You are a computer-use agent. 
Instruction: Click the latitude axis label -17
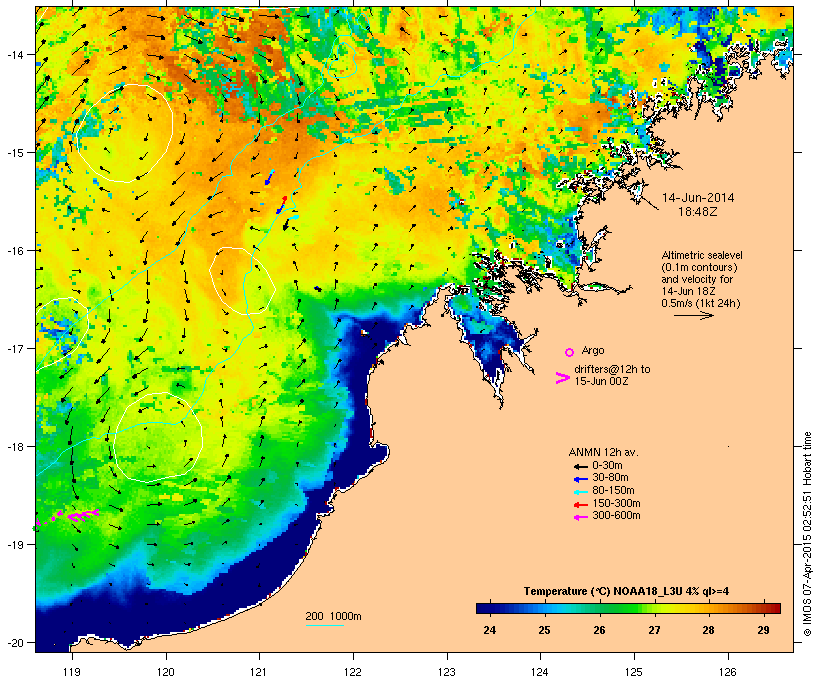coord(14,348)
